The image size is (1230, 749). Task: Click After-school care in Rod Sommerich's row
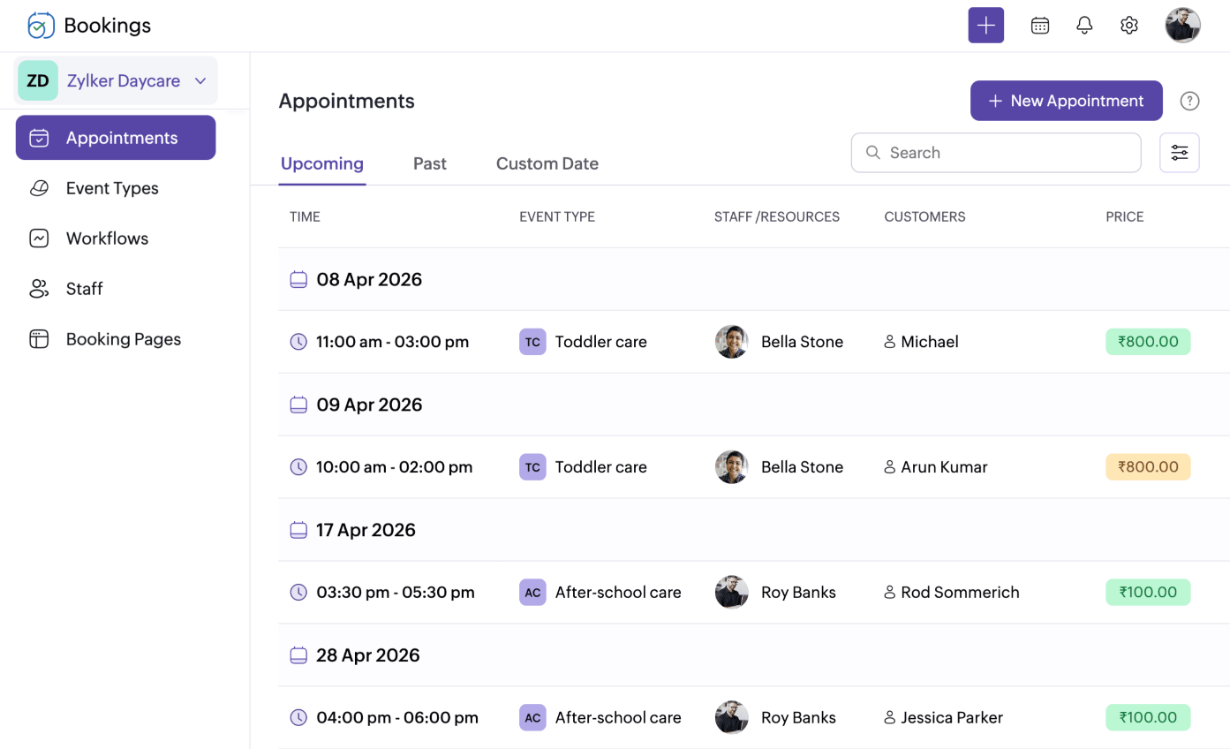[x=618, y=592]
